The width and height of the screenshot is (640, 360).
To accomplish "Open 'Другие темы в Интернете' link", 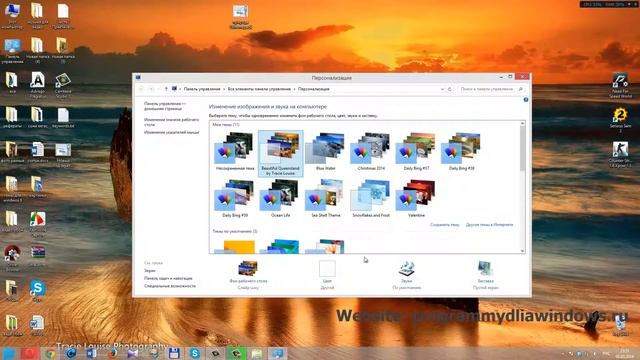I will [x=489, y=225].
